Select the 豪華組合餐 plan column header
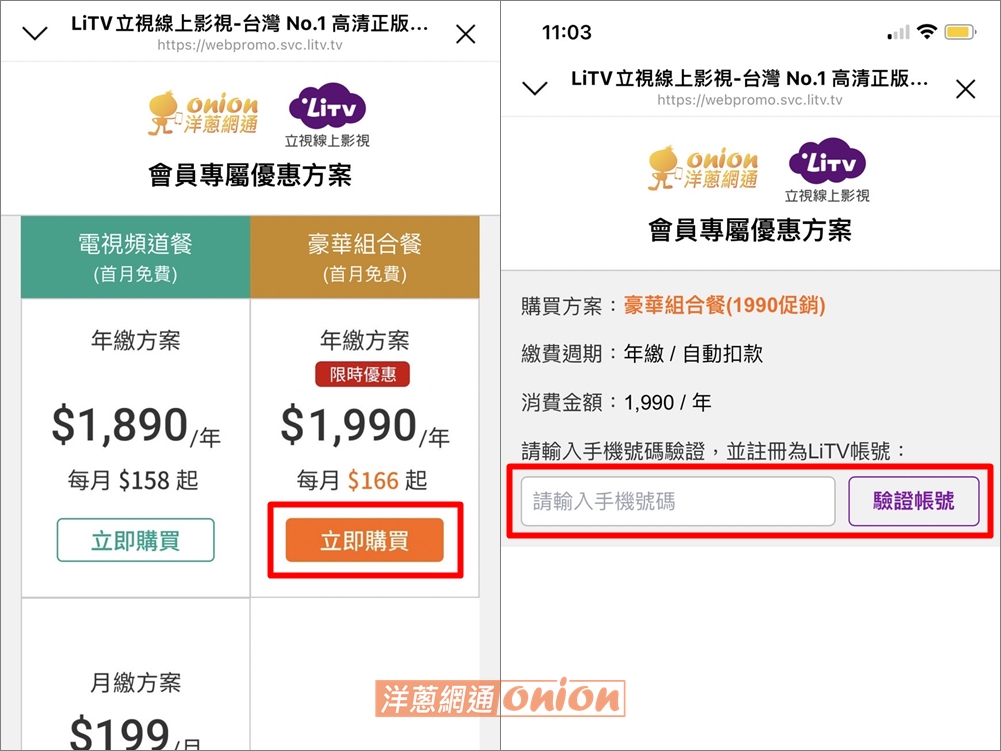The height and width of the screenshot is (751, 1001). [x=364, y=256]
